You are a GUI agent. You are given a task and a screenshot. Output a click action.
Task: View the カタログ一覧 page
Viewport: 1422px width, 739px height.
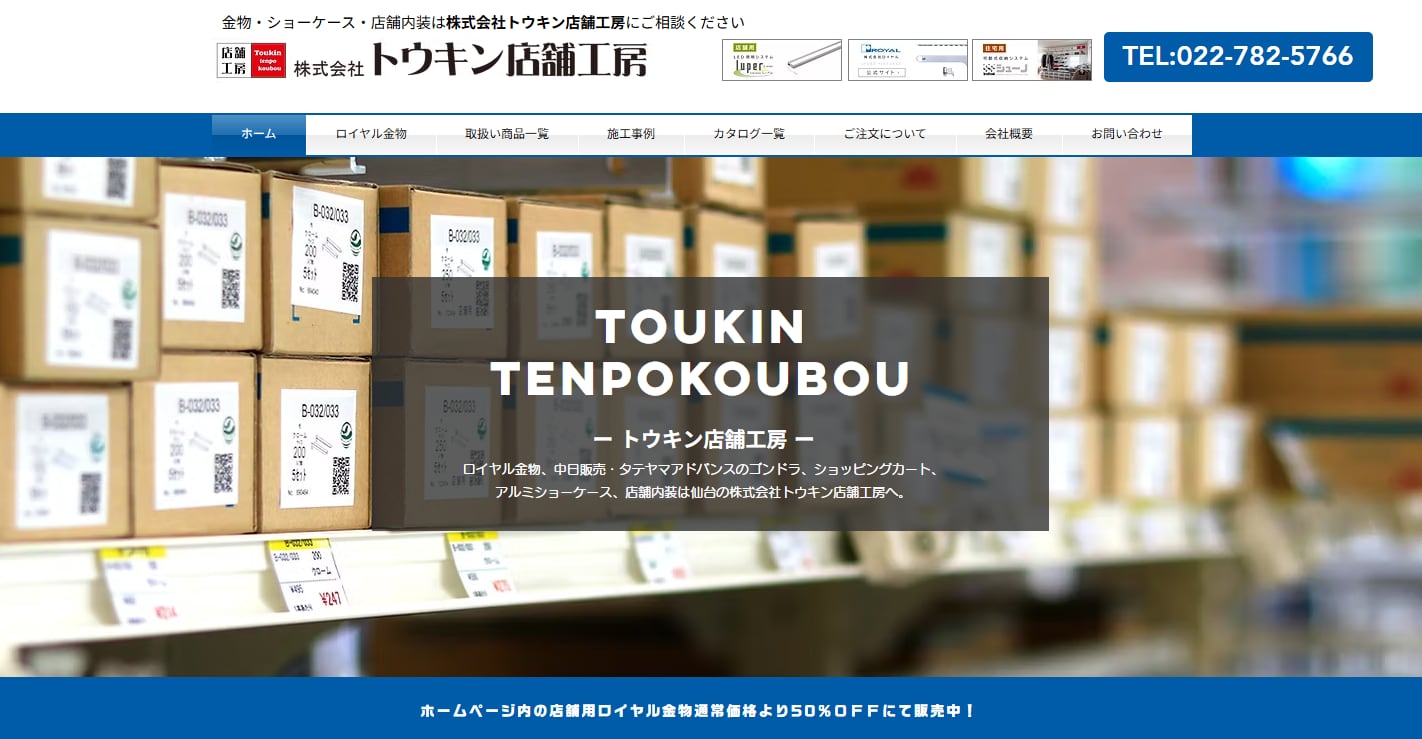(x=749, y=134)
